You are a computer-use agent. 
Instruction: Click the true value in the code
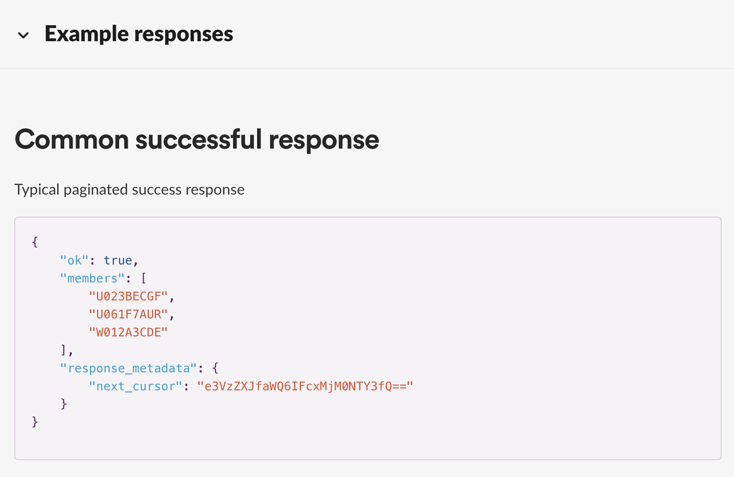[x=118, y=260]
